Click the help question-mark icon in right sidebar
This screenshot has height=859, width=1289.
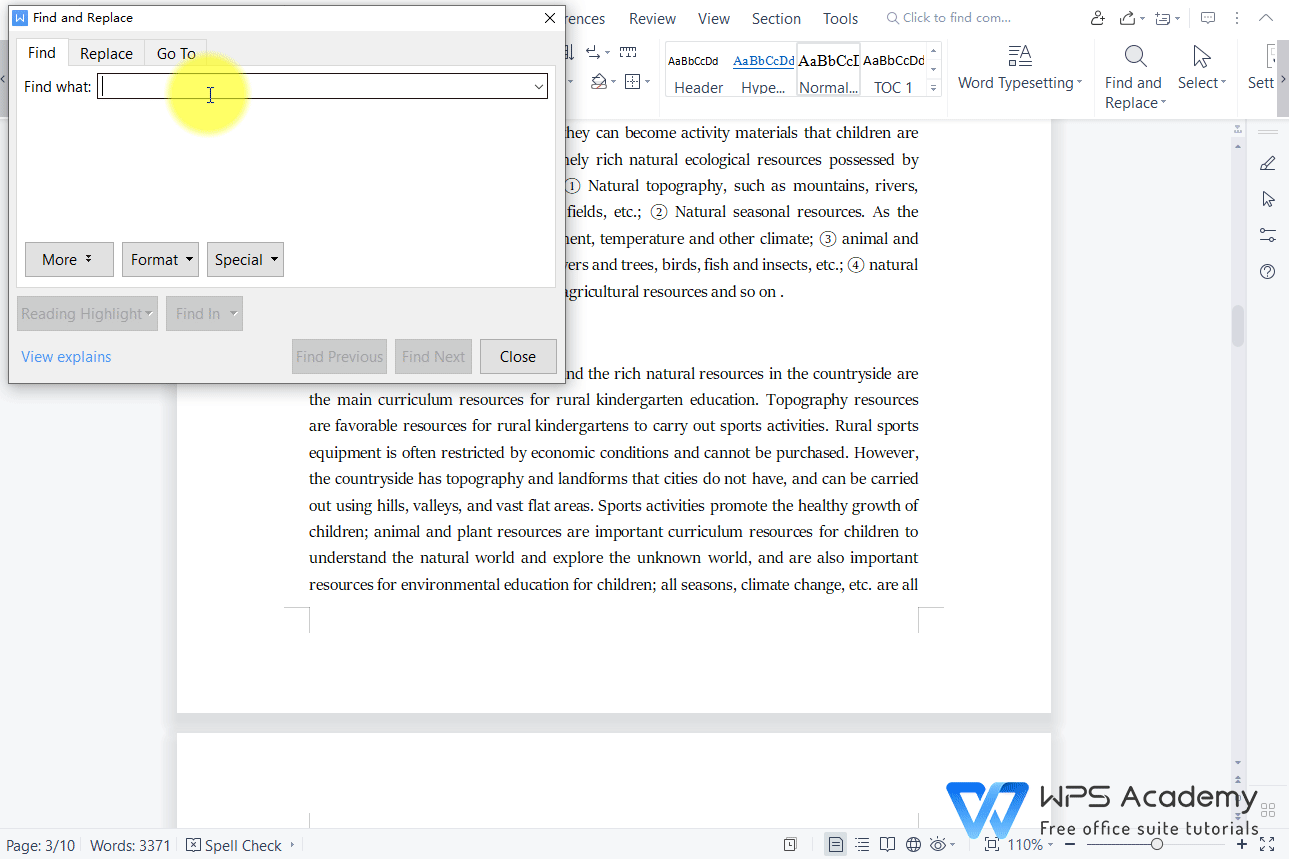[1266, 271]
